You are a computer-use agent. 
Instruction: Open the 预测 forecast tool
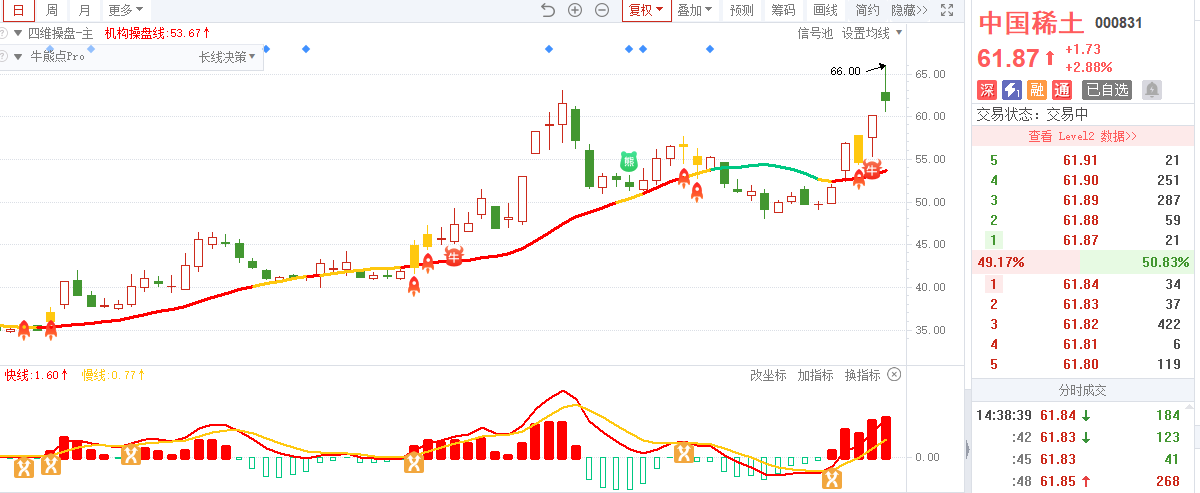pyautogui.click(x=741, y=10)
